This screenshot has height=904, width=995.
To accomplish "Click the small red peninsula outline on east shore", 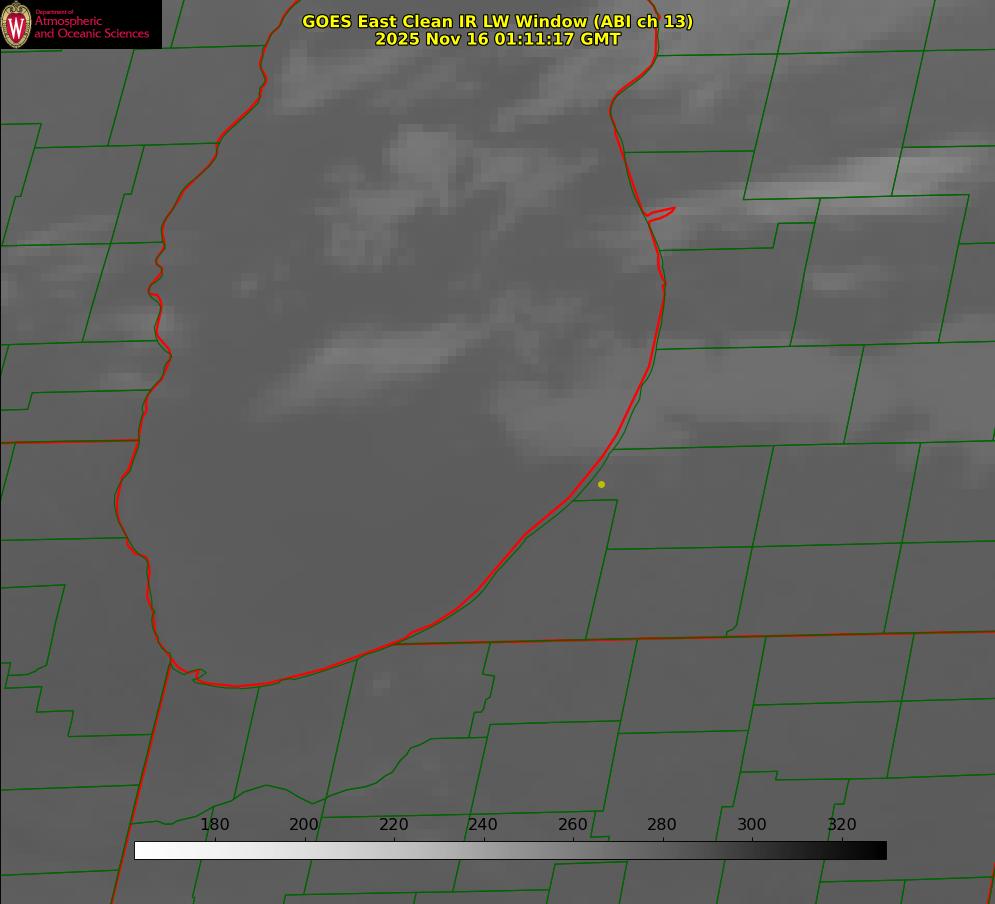I will coord(661,213).
